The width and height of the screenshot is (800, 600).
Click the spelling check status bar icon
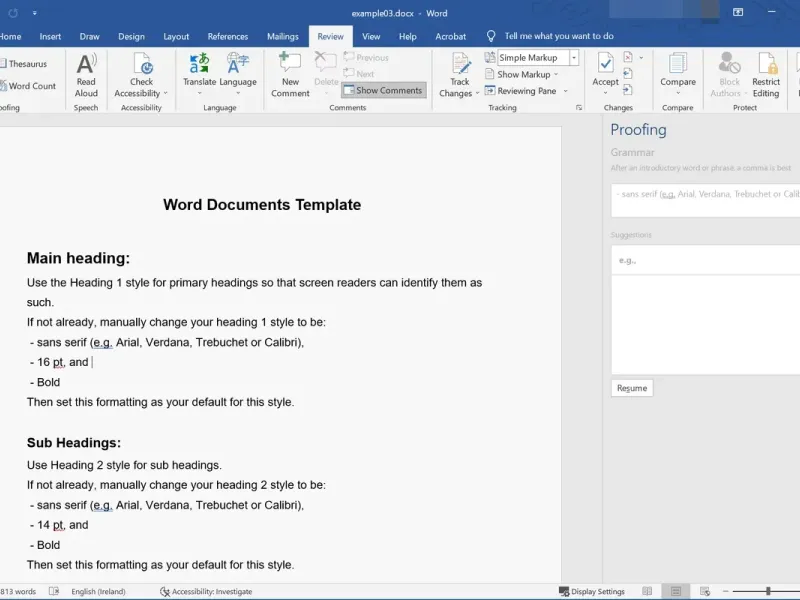(54, 591)
